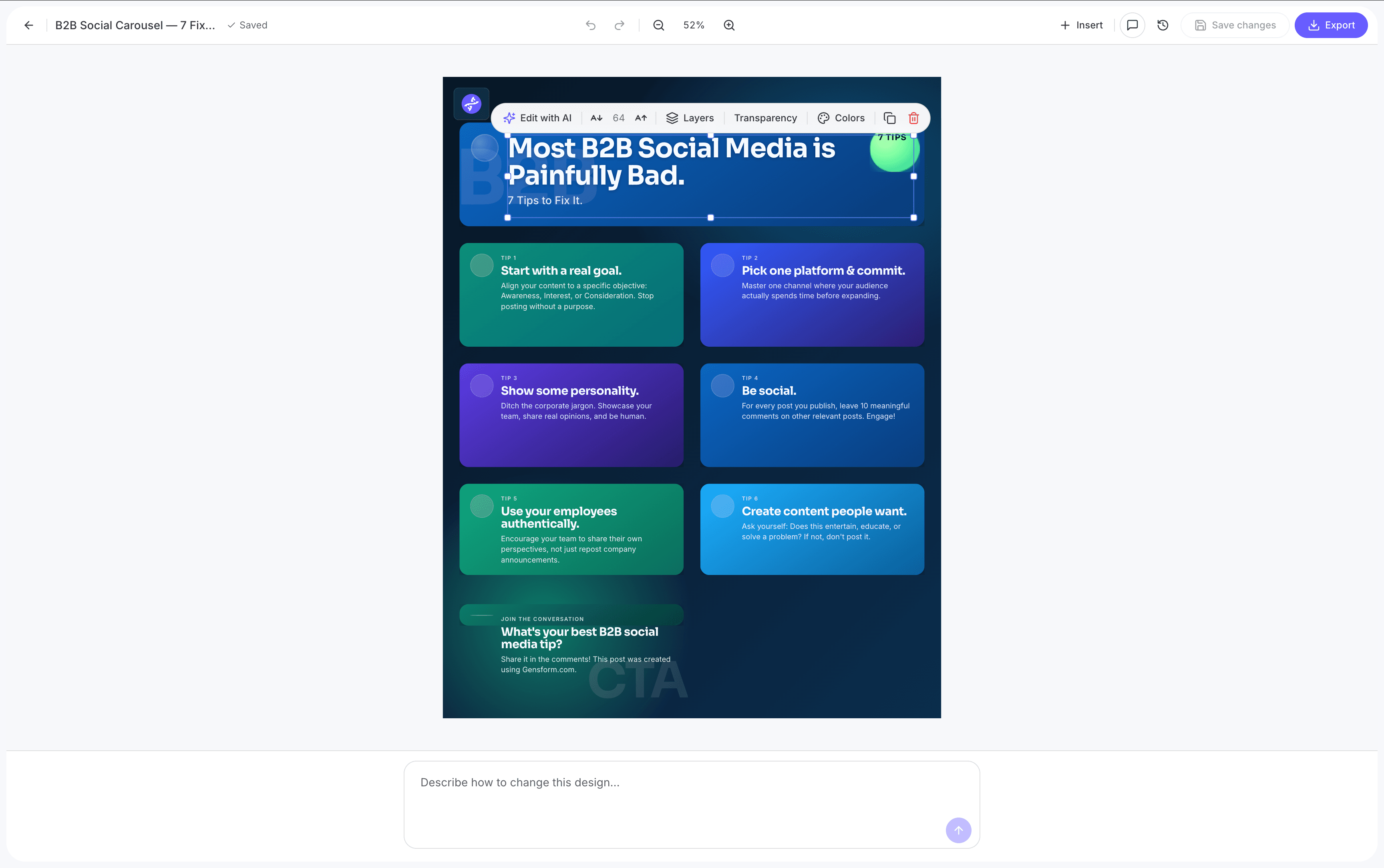Click Edit with AI in toolbar
This screenshot has width=1384, height=868.
tap(537, 118)
